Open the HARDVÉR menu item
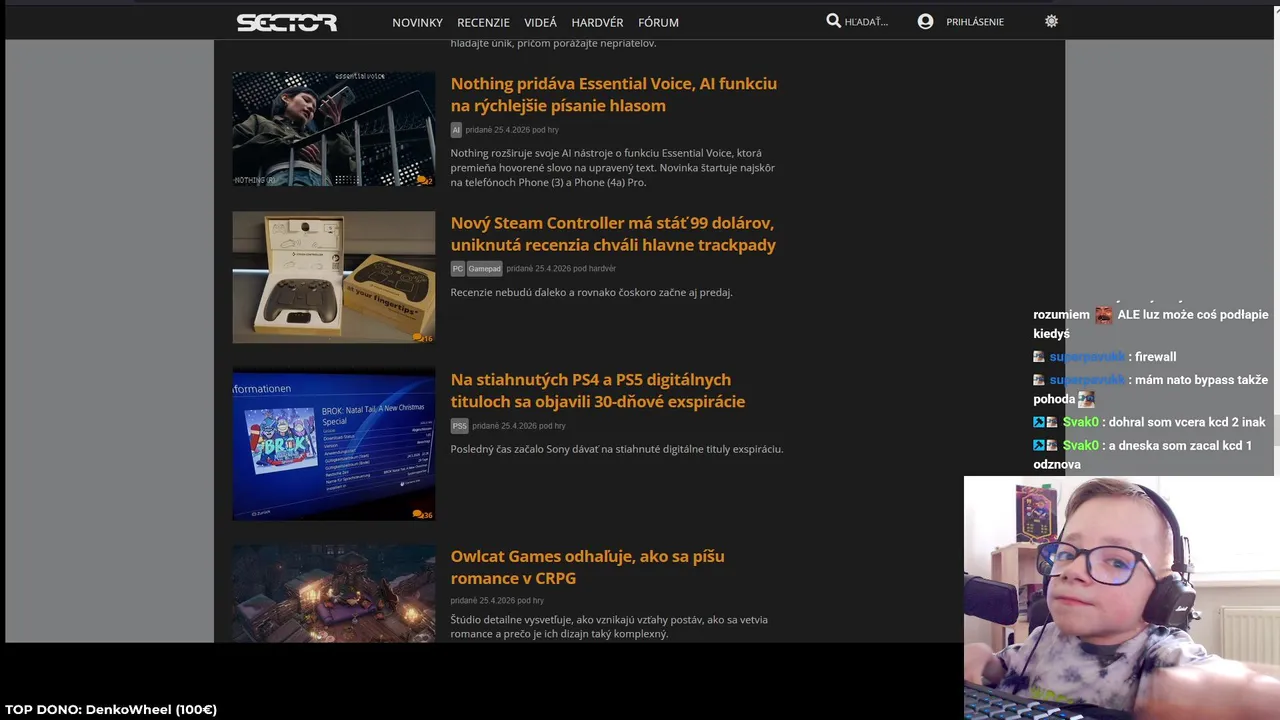Viewport: 1280px width, 720px height. coord(597,22)
